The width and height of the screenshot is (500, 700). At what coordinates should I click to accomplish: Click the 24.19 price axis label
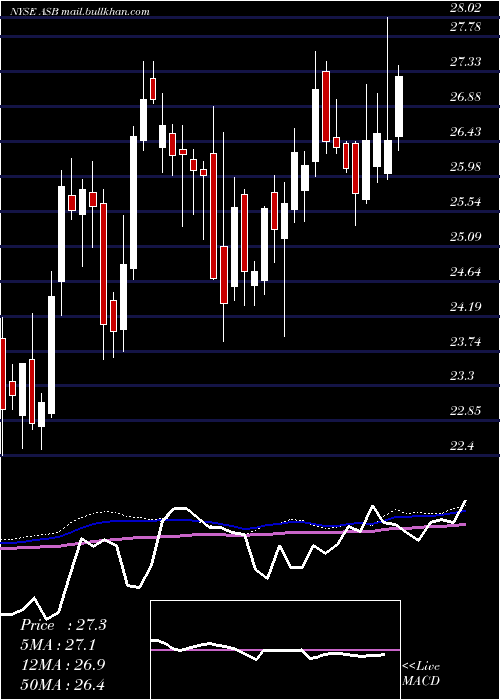pos(465,307)
